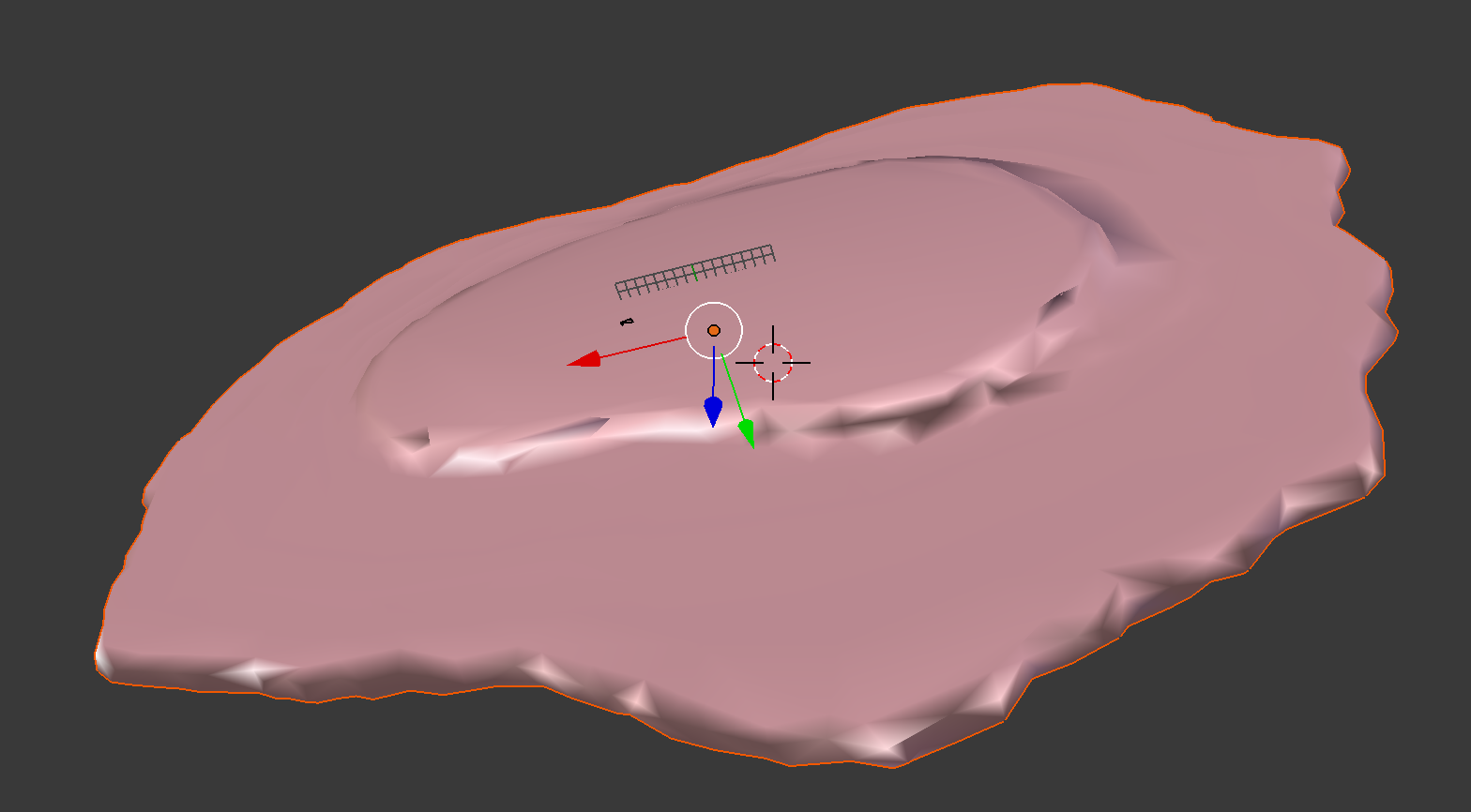Click the red X-axis arrow handle

(x=584, y=359)
